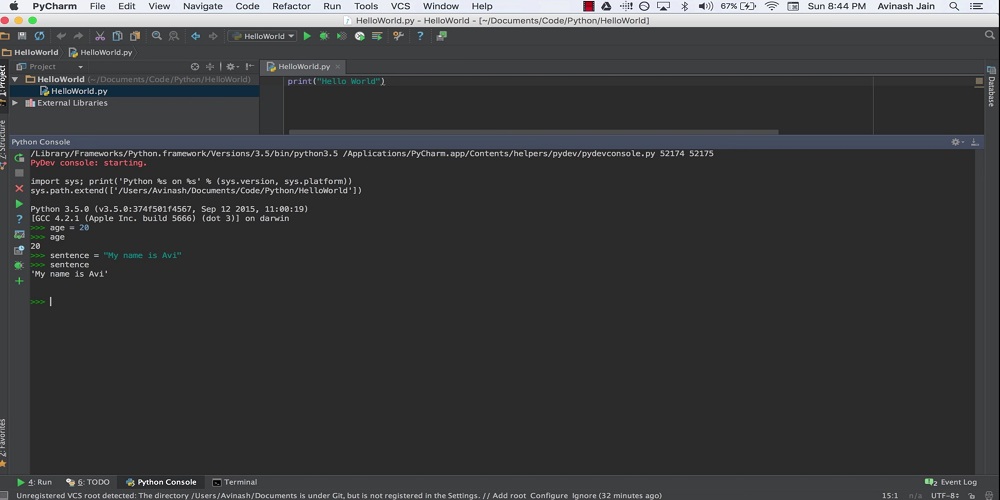Select HelloWorld.py in project tree

(x=79, y=91)
